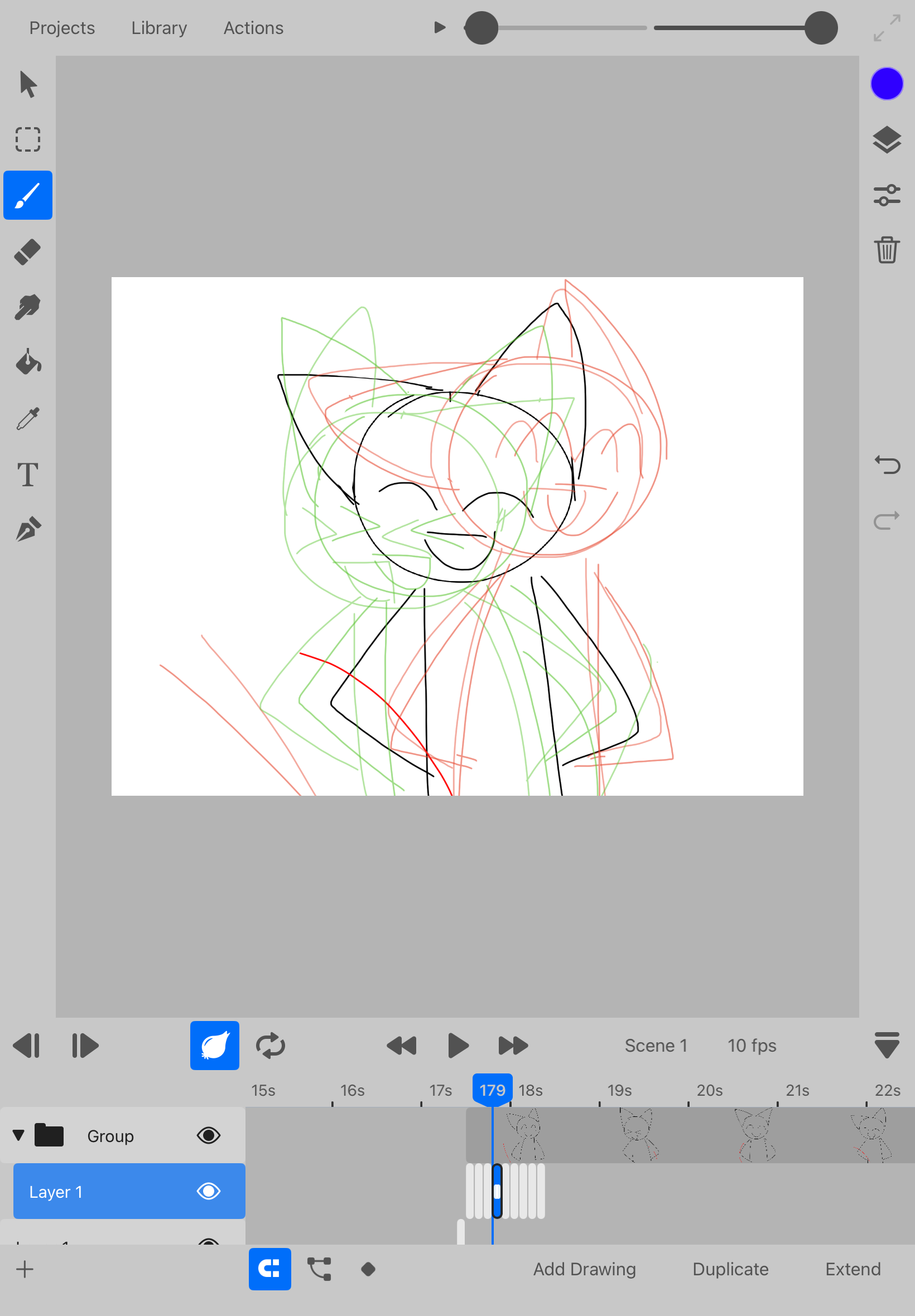Screen dimensions: 915x1316
Task: Step to the previous frame
Action: (x=27, y=1045)
